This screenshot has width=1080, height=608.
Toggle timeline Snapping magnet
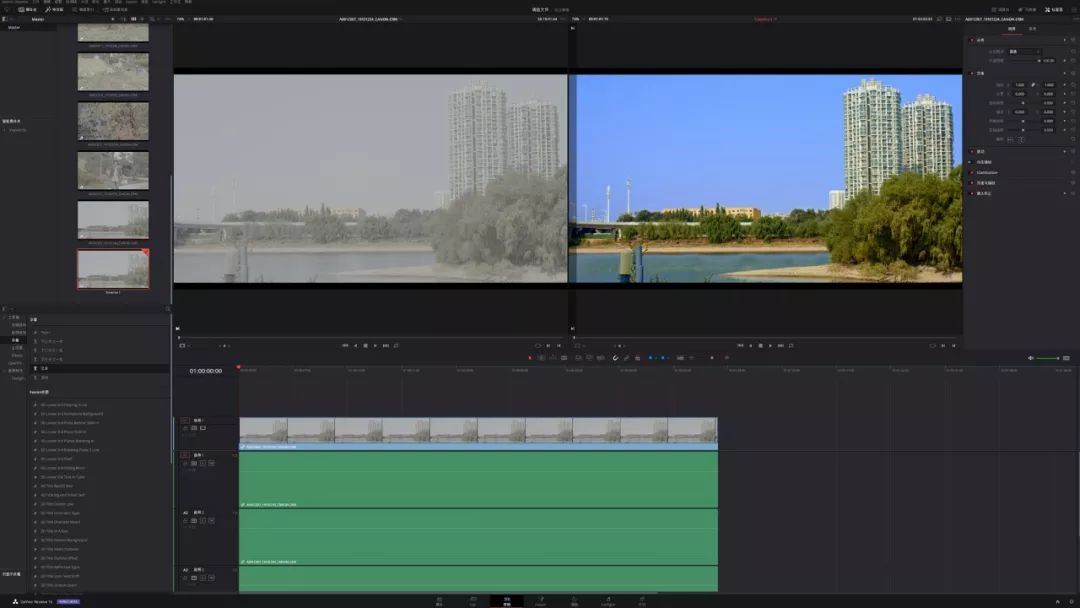[615, 358]
